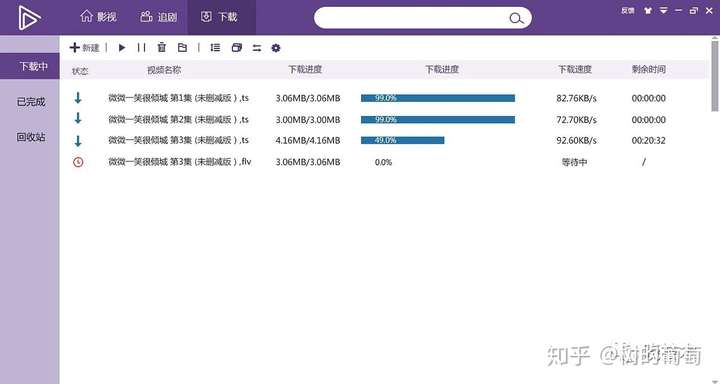Pause downloads with the pause icon
This screenshot has width=720, height=384.
141,47
